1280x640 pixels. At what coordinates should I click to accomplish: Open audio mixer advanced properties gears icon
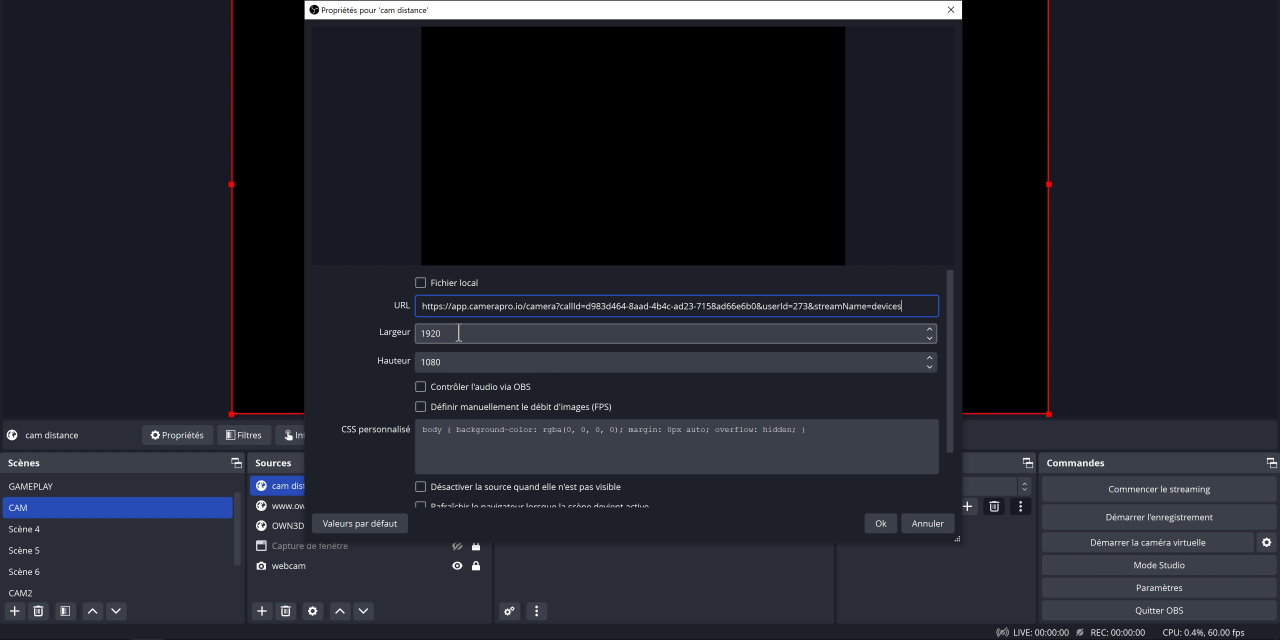tap(510, 611)
